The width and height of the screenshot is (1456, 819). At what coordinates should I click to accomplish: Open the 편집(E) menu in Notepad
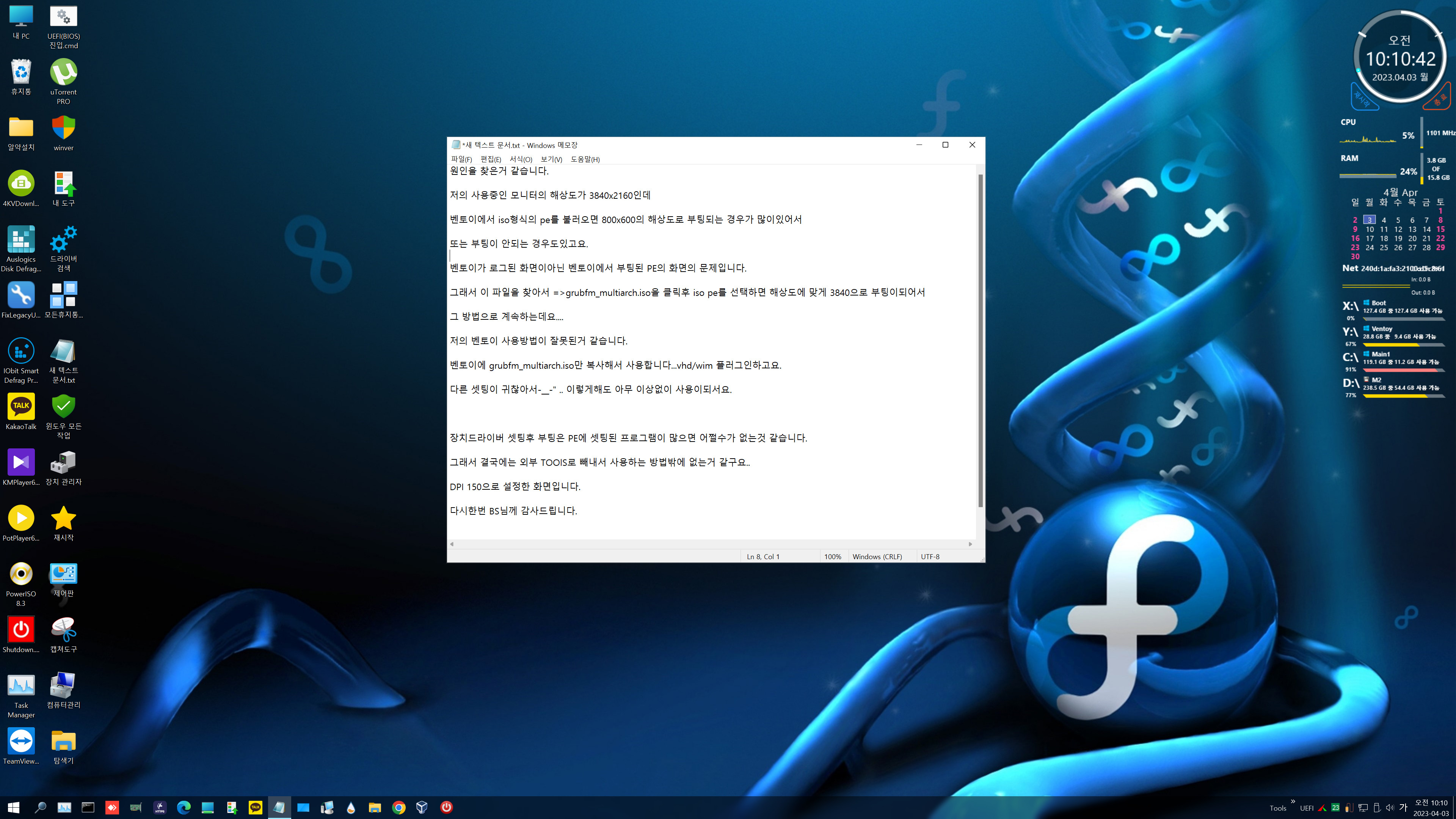491,159
